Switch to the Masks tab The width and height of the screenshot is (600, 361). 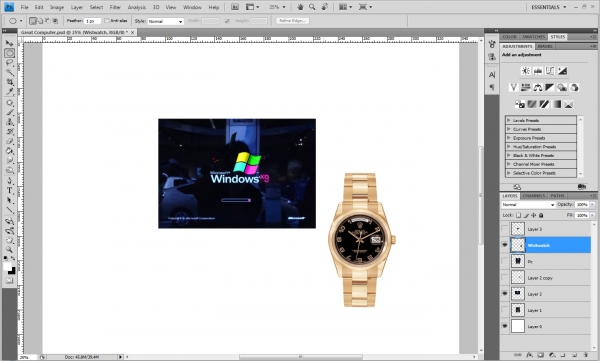click(x=545, y=46)
